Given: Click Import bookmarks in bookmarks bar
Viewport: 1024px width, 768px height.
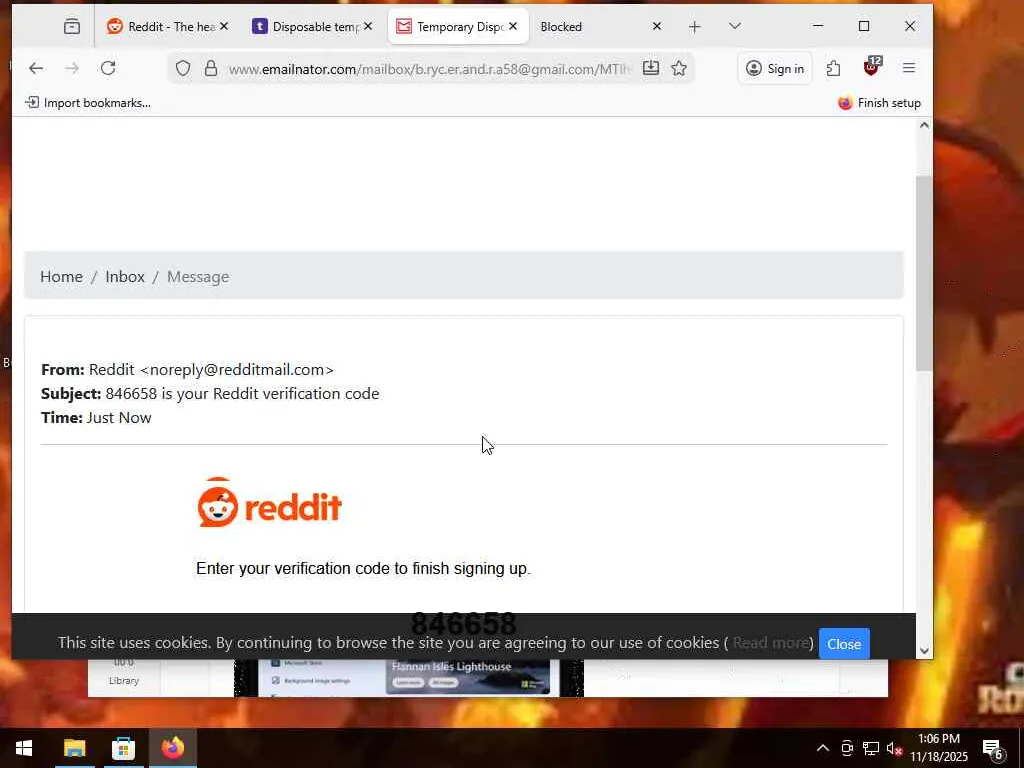Looking at the screenshot, I should [x=88, y=103].
